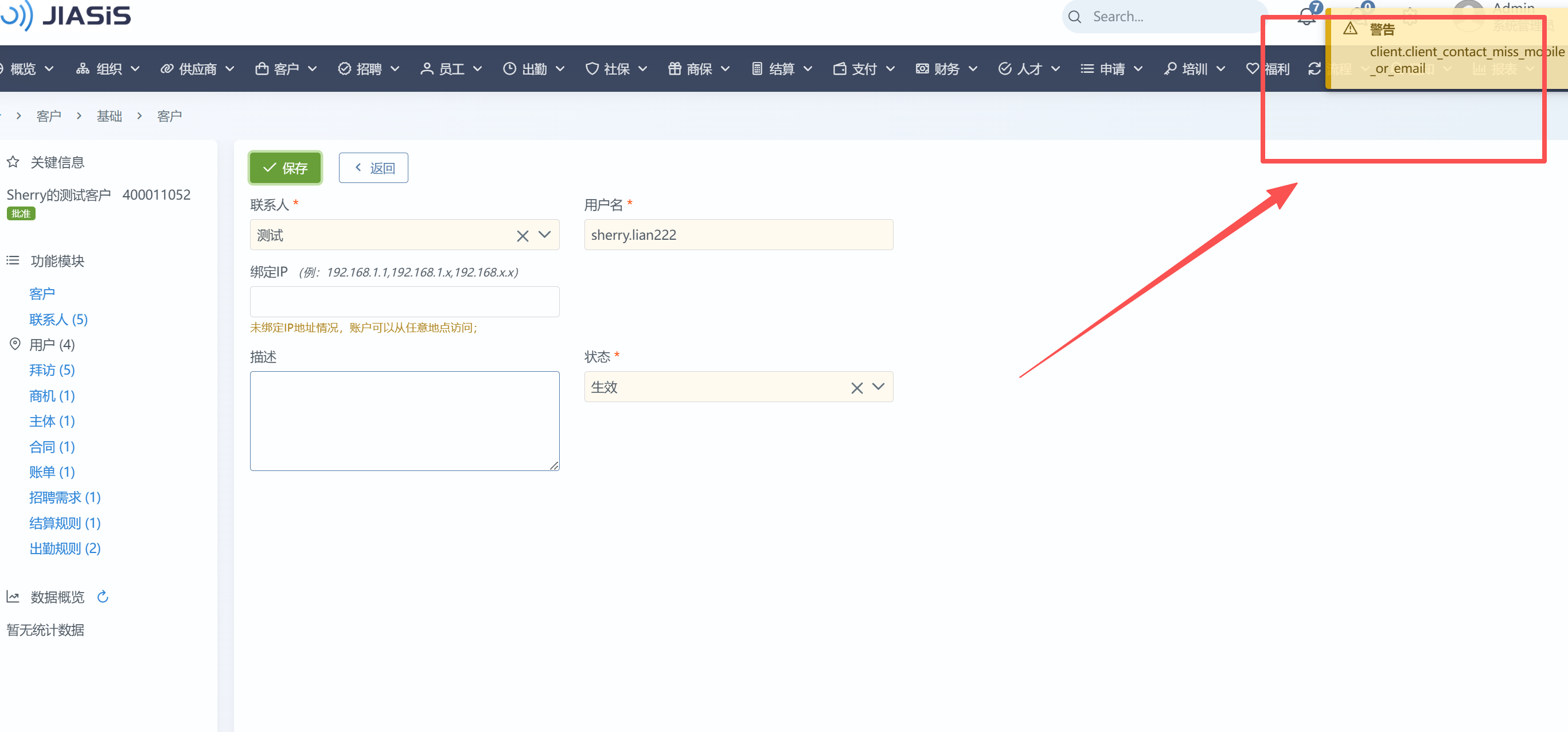Open the 联系人 (5) module link
Image resolution: width=1568 pixels, height=732 pixels.
click(x=58, y=319)
